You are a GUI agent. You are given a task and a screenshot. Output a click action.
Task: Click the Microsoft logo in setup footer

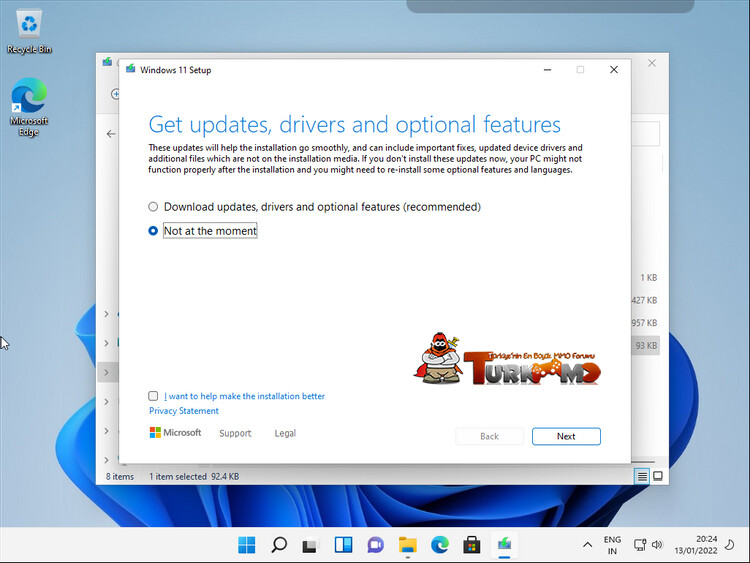tap(176, 432)
